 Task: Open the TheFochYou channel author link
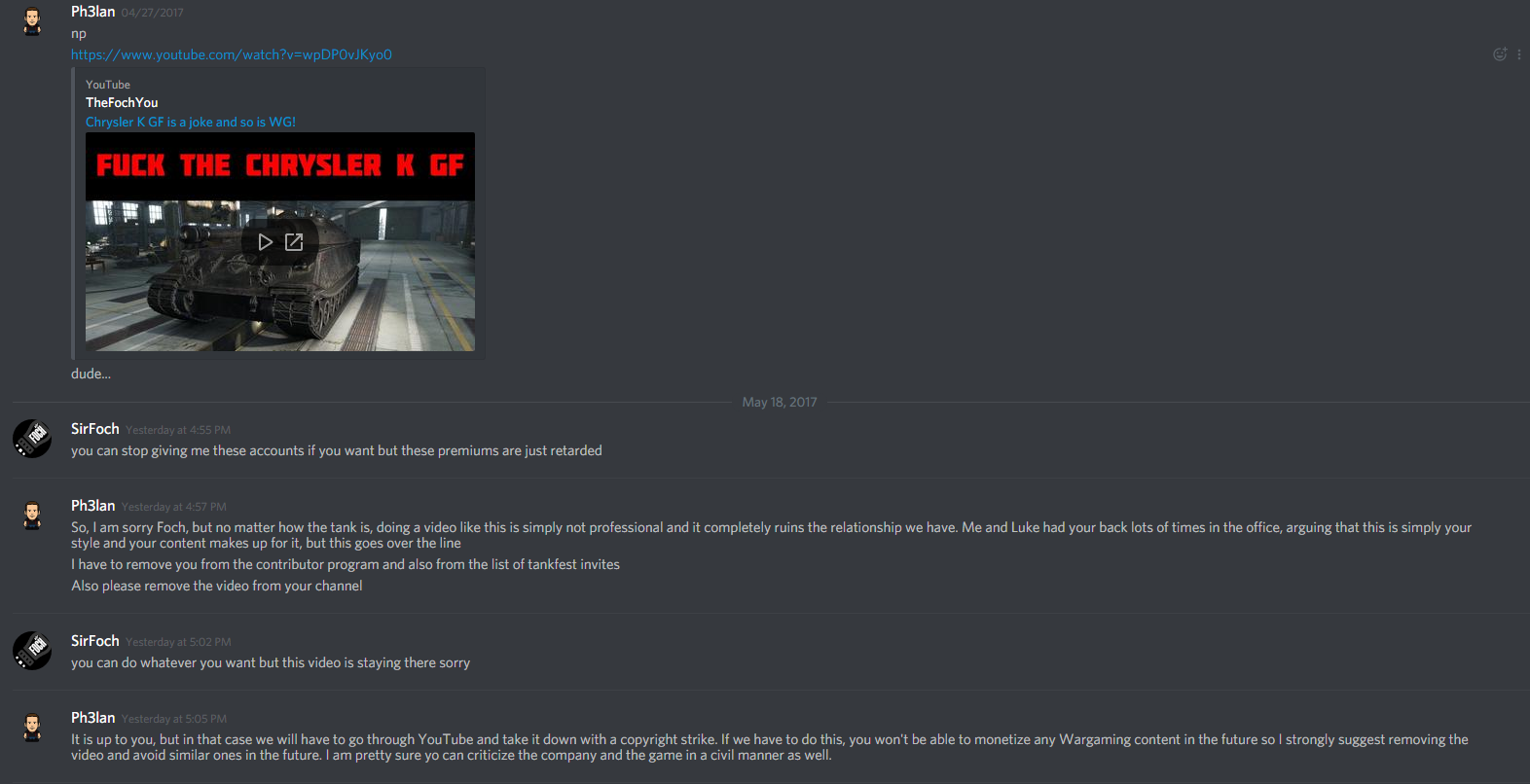[122, 102]
